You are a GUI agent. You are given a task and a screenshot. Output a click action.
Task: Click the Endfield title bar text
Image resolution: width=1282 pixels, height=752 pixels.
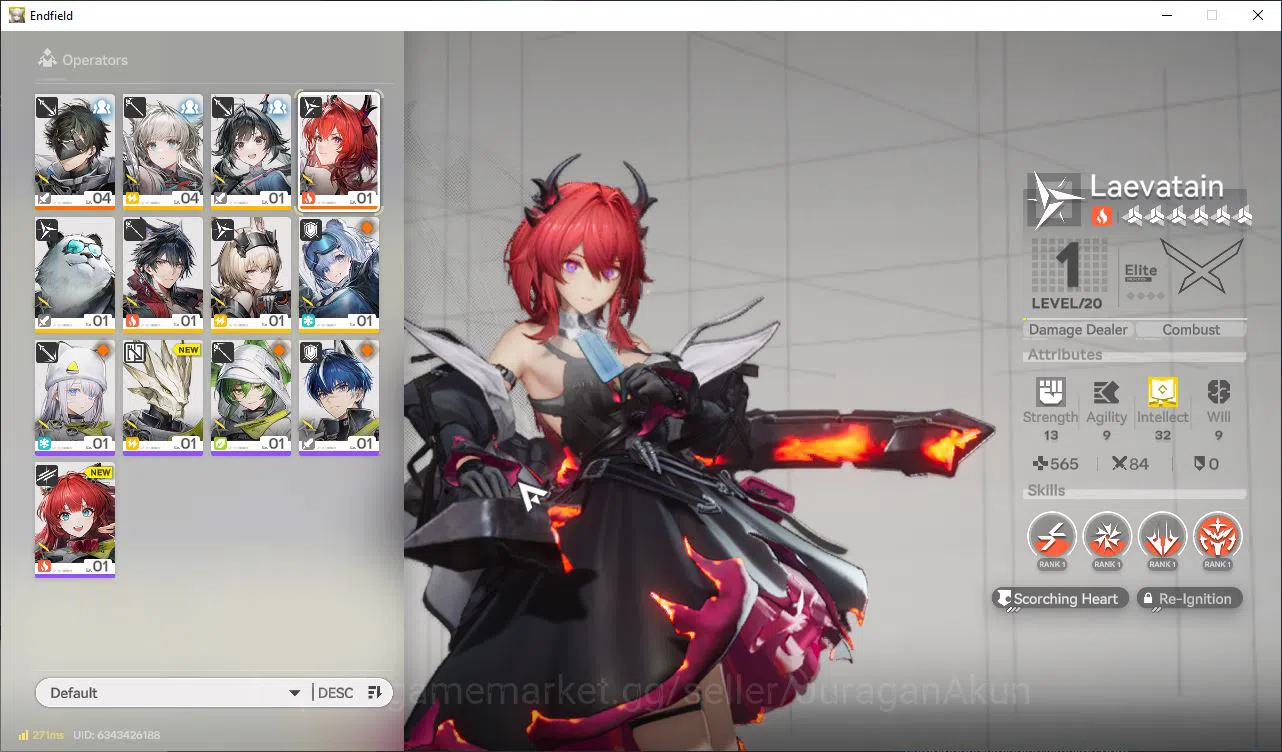(x=52, y=16)
